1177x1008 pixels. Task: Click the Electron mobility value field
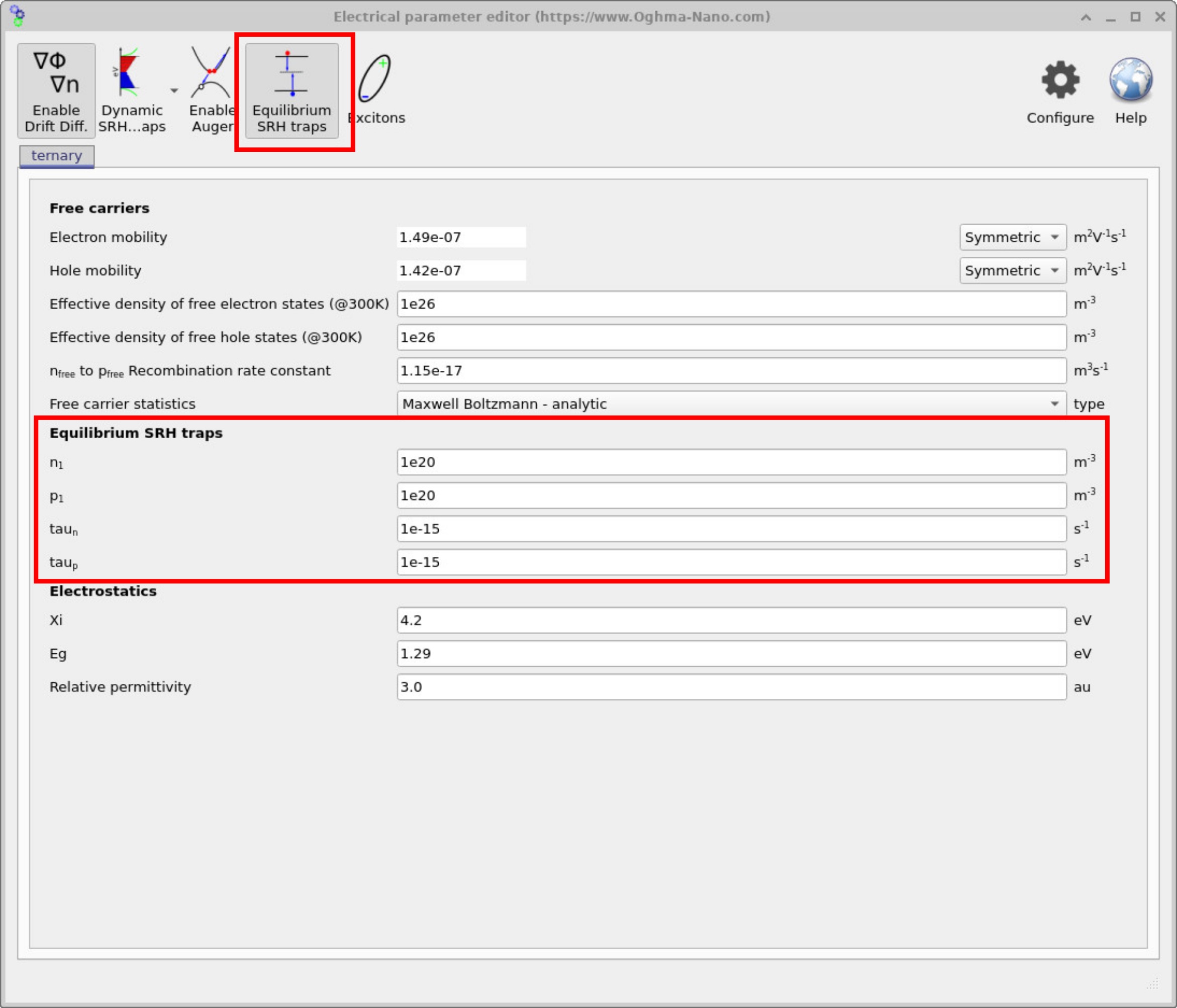(x=461, y=237)
